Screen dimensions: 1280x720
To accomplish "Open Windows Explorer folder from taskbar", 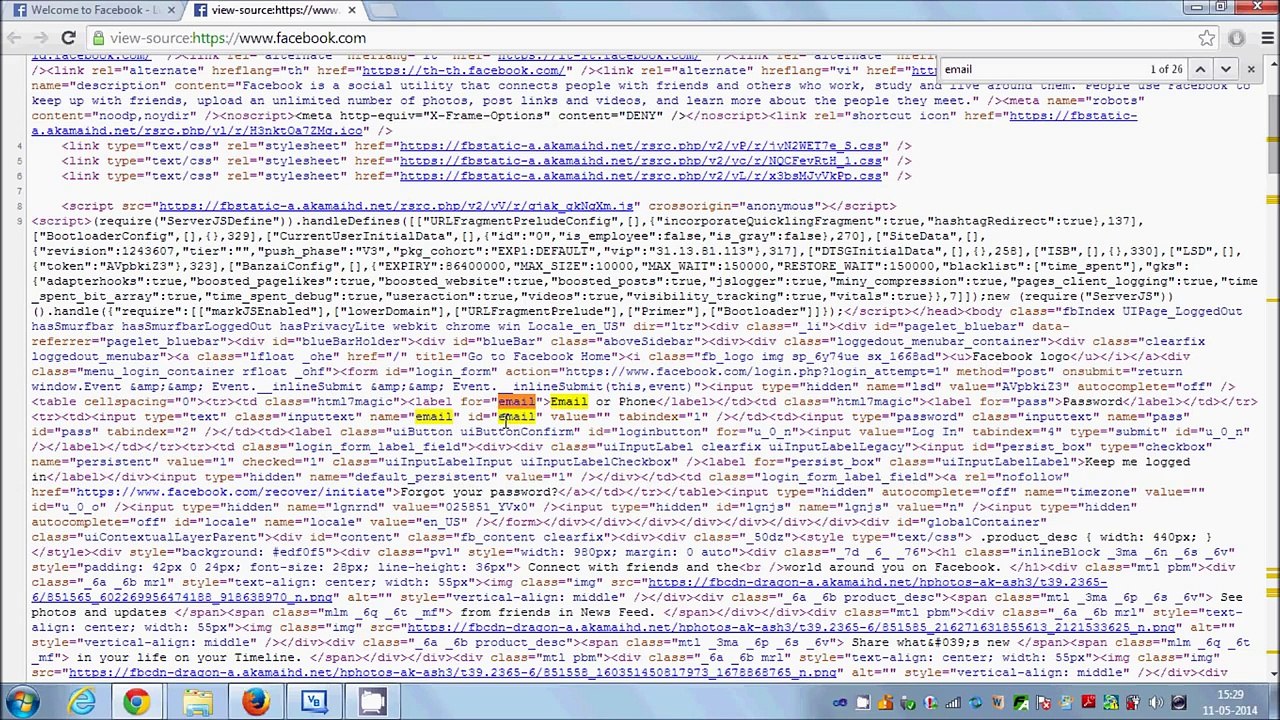I will (x=197, y=702).
